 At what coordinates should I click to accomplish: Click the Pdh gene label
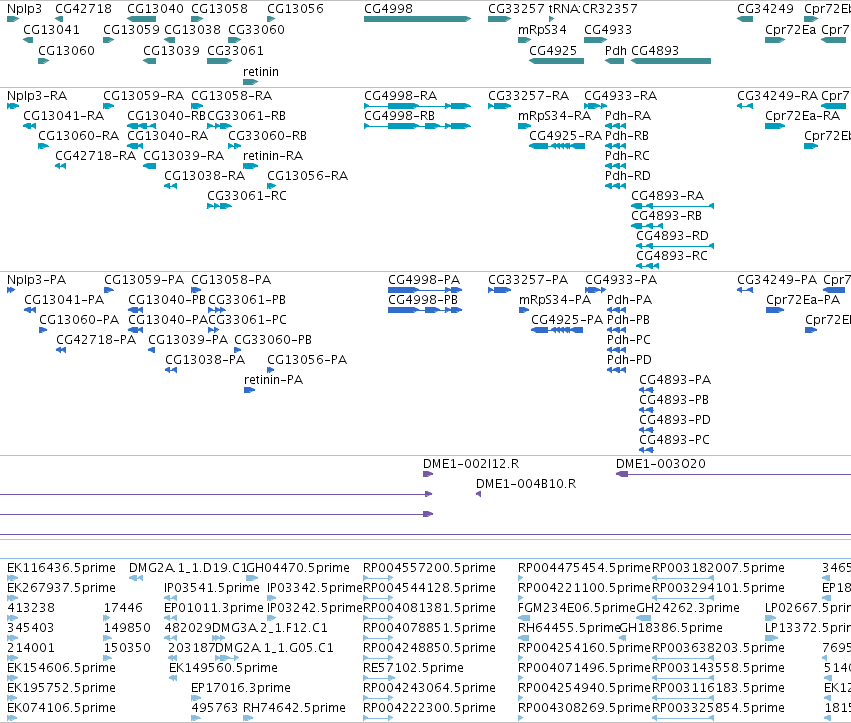pyautogui.click(x=615, y=50)
